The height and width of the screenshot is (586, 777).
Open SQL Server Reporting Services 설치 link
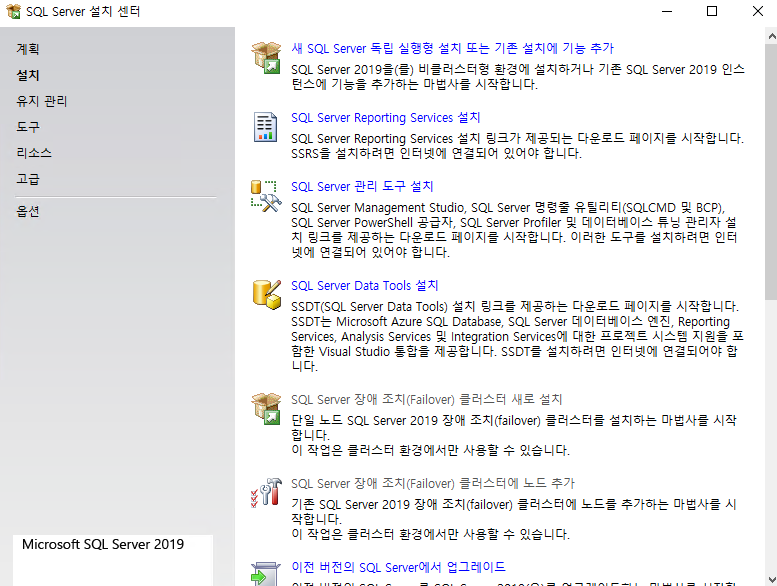[386, 117]
